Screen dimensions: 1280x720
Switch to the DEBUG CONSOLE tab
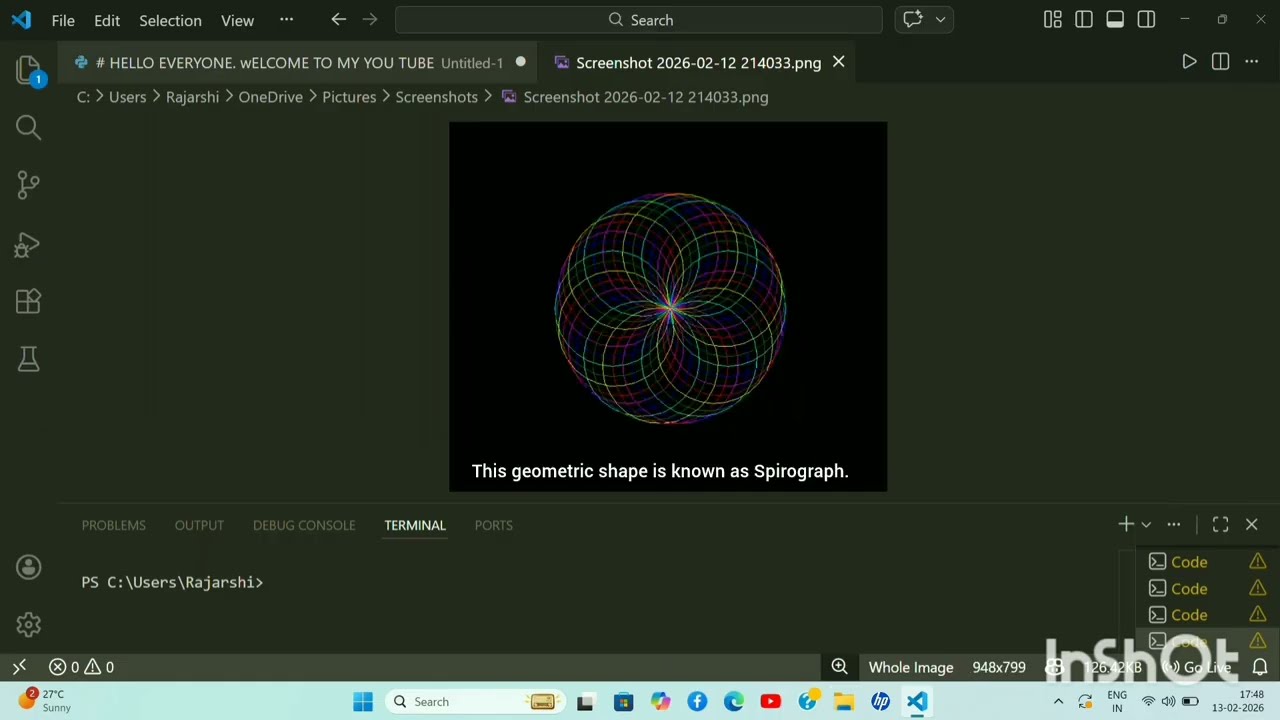pyautogui.click(x=304, y=525)
